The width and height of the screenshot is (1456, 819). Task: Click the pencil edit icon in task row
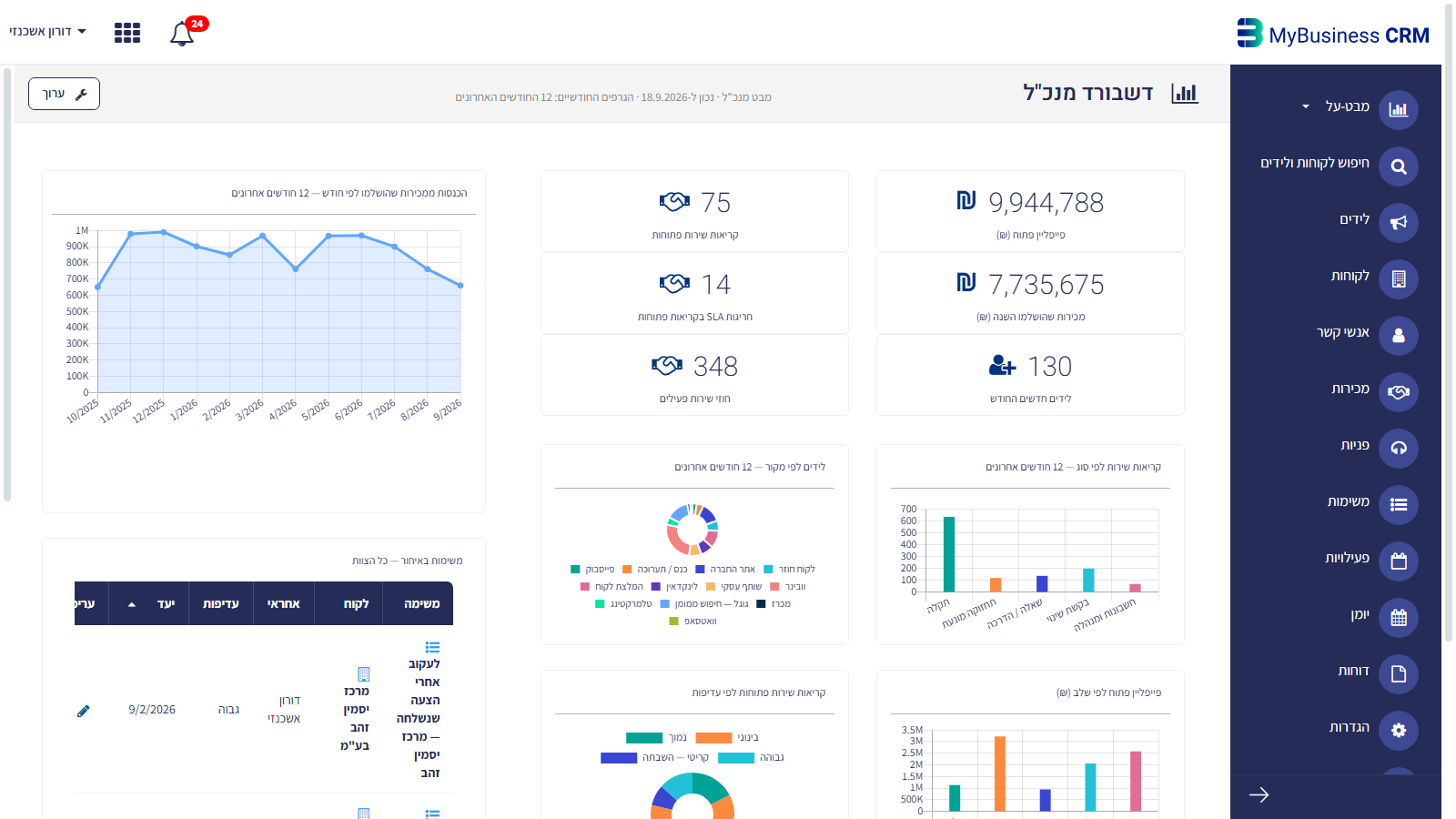coord(84,711)
